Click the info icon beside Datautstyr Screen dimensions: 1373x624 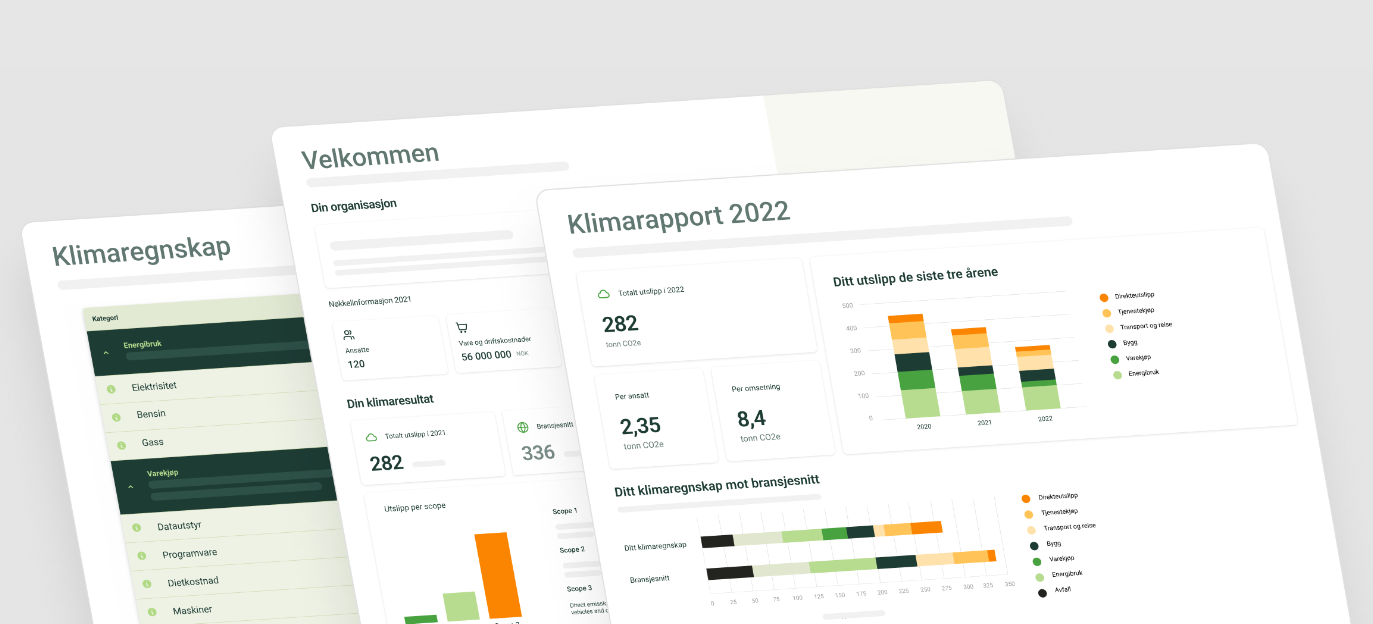[137, 527]
